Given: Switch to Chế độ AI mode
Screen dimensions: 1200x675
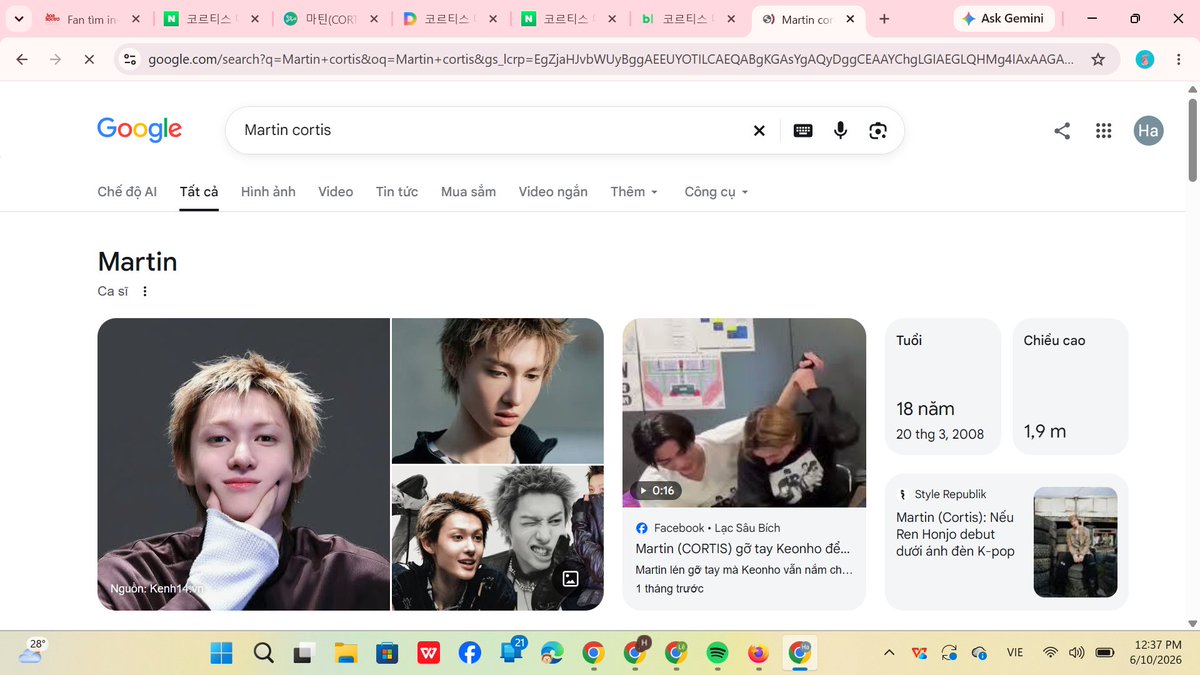Looking at the screenshot, I should 127,192.
